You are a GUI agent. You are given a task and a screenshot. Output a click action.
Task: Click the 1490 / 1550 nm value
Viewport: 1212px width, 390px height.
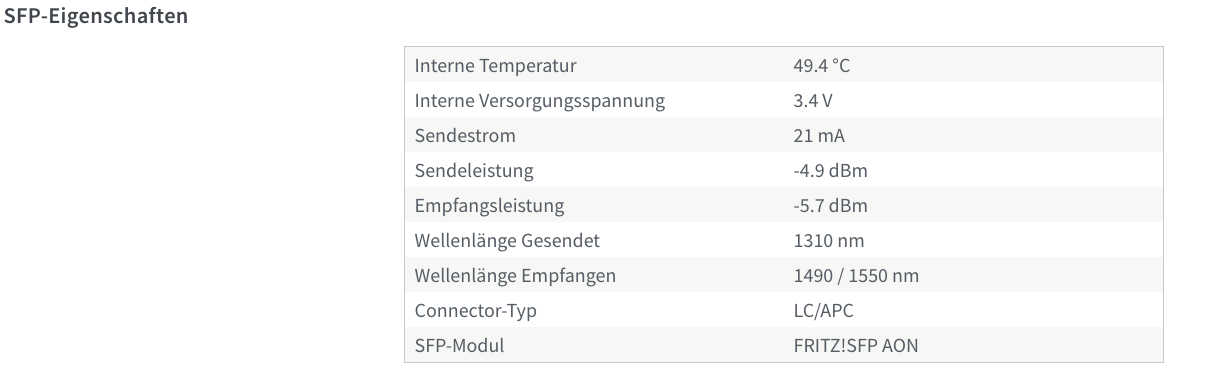point(856,276)
